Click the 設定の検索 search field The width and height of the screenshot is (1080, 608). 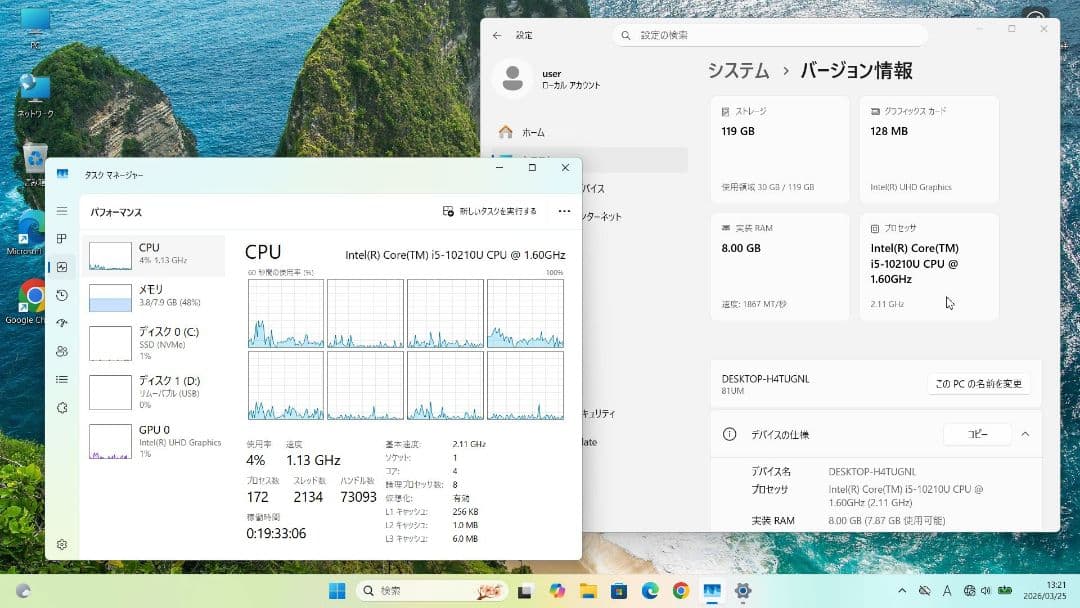770,34
